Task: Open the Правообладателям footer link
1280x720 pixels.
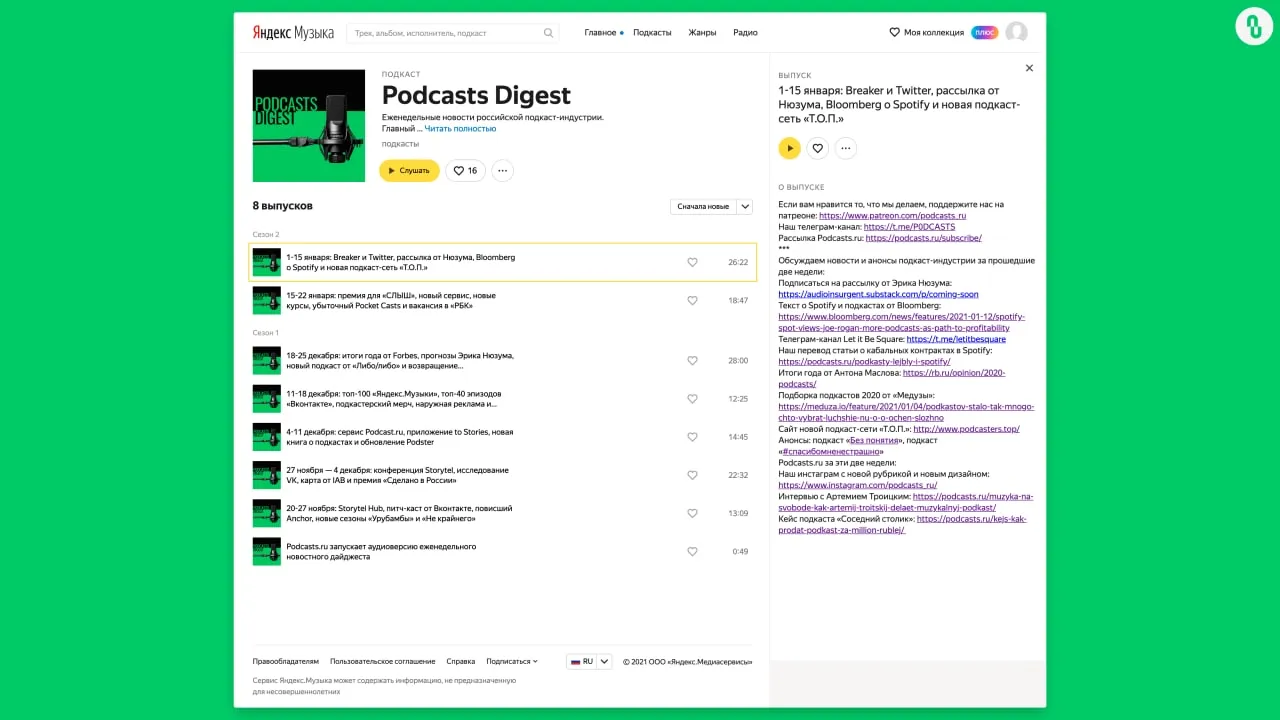Action: 286,661
